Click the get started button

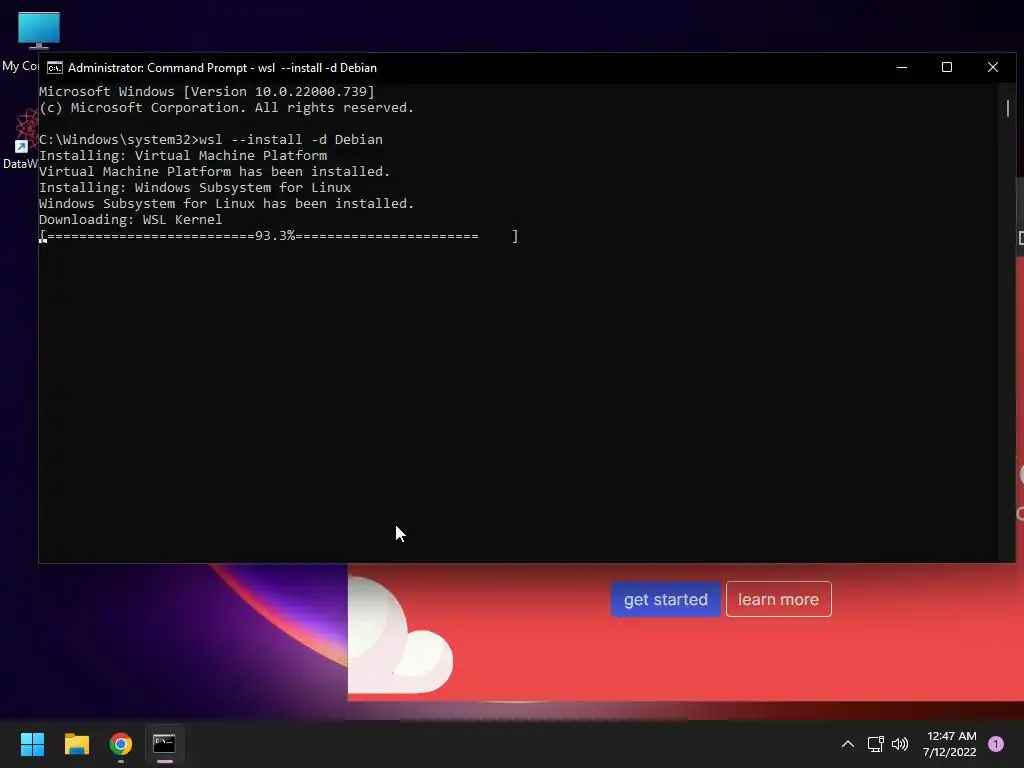(665, 599)
